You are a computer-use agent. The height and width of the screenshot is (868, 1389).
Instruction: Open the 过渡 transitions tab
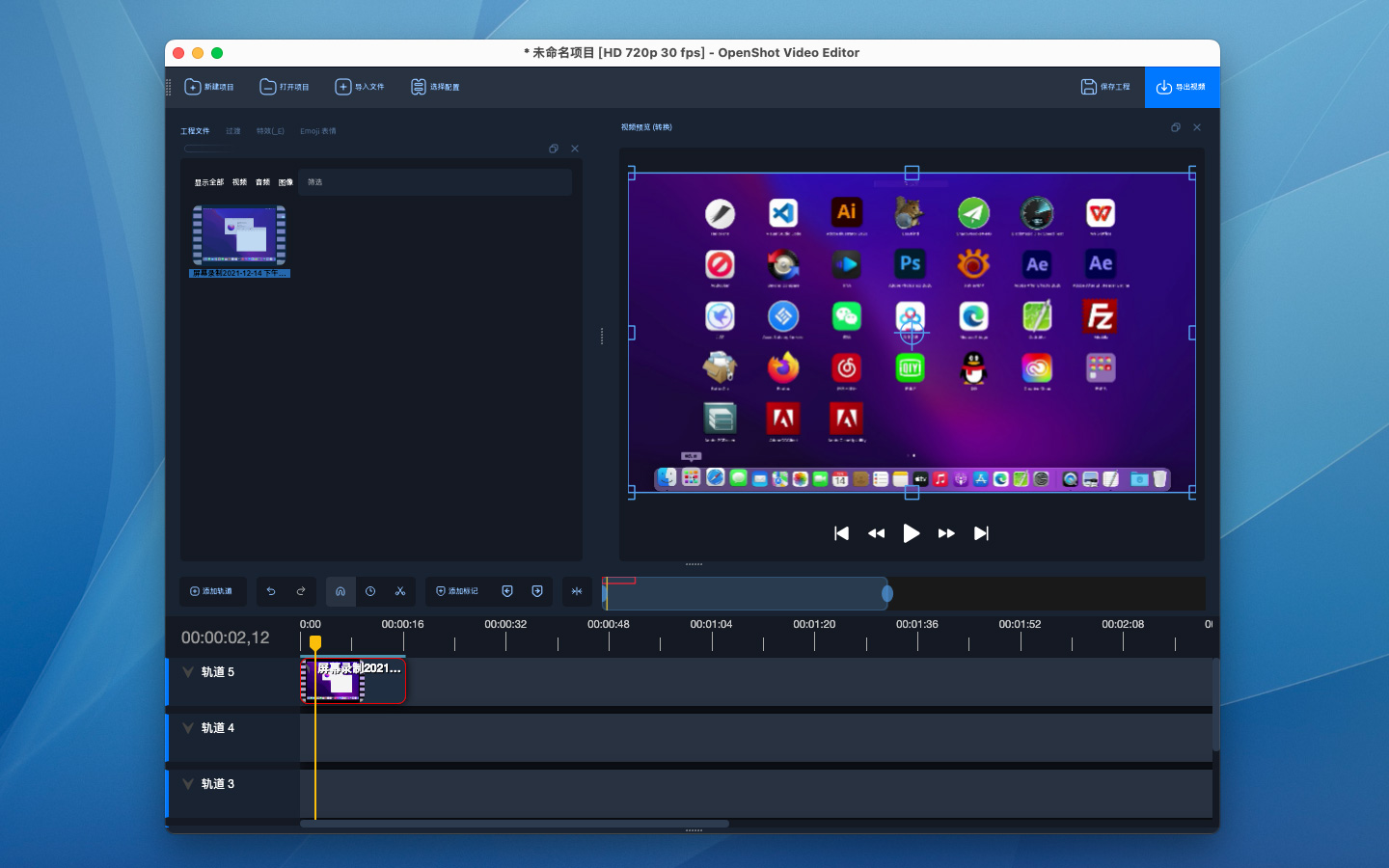pos(233,131)
